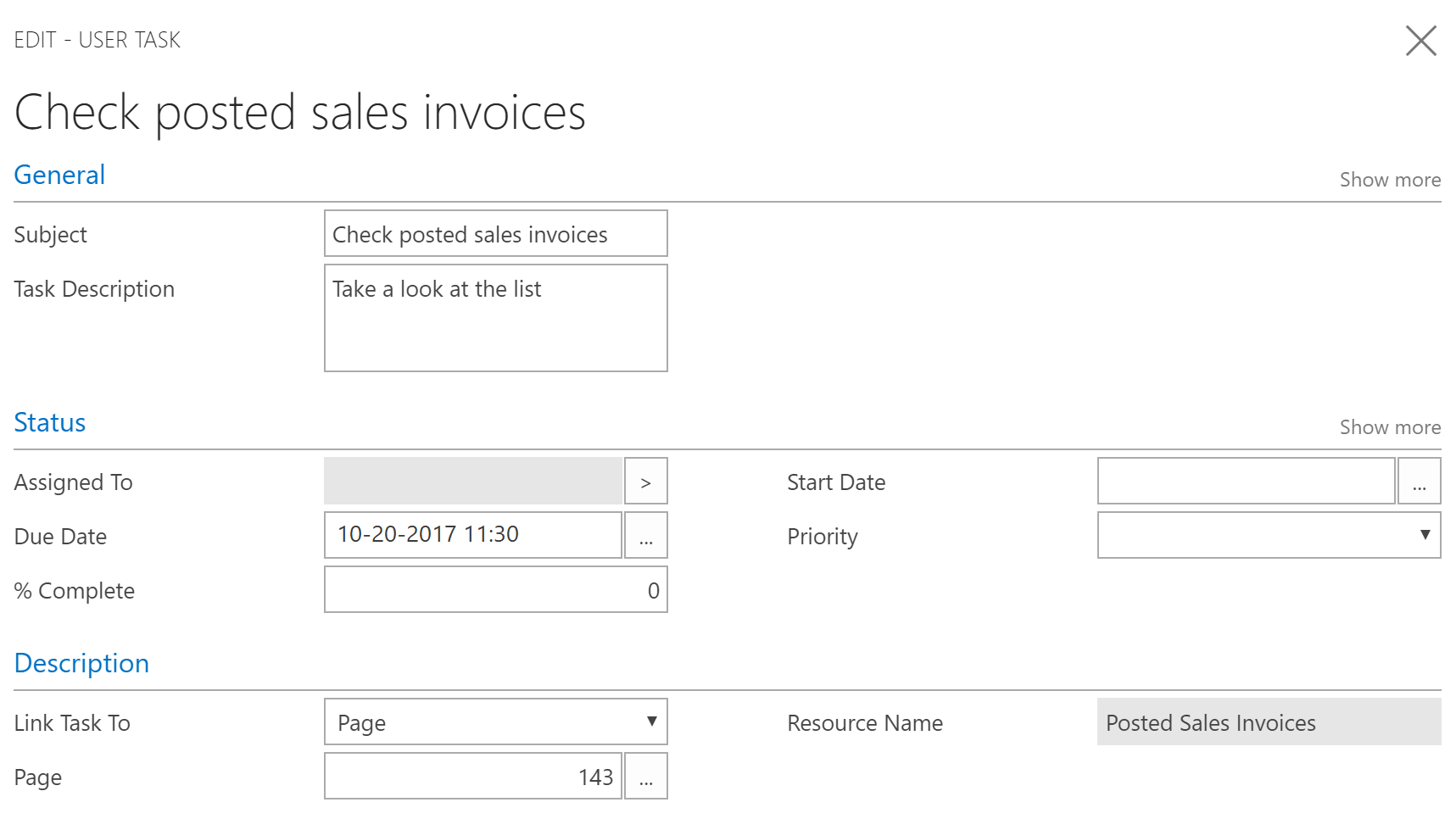Open the Assigned To lookup arrow
Image resolution: width=1456 pixels, height=819 pixels.
coord(646,481)
